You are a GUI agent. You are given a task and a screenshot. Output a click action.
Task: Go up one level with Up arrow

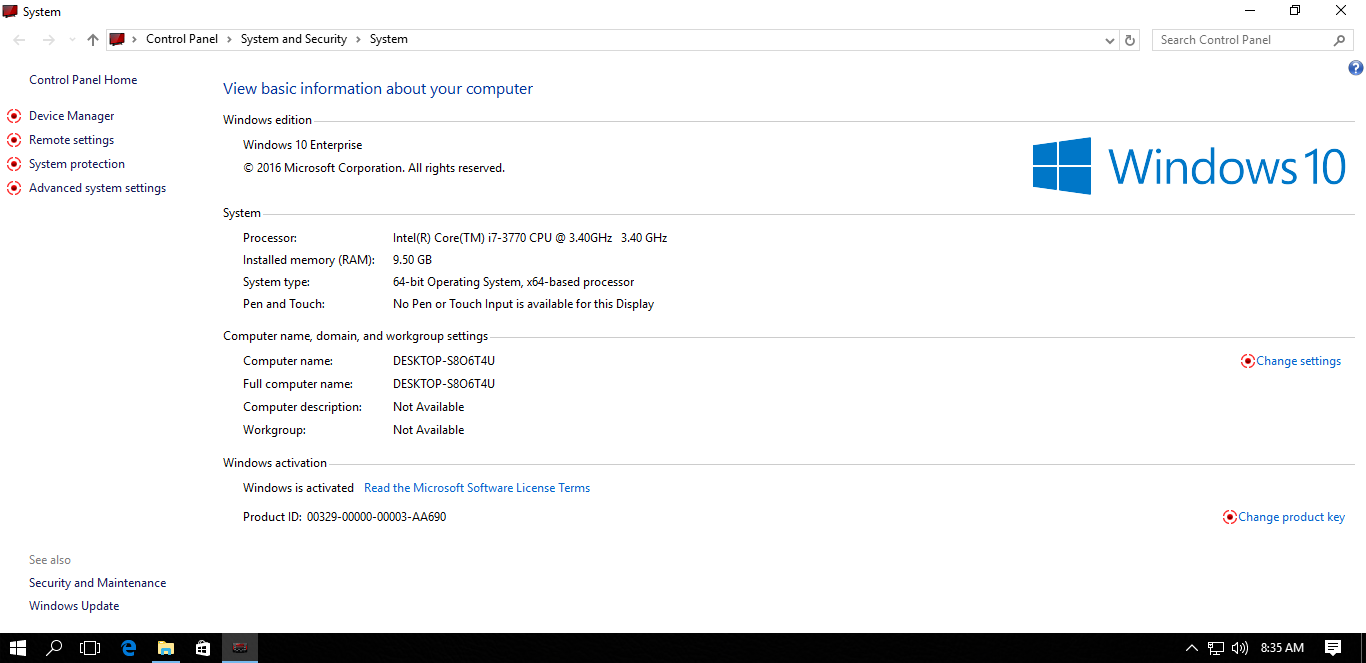tap(93, 40)
